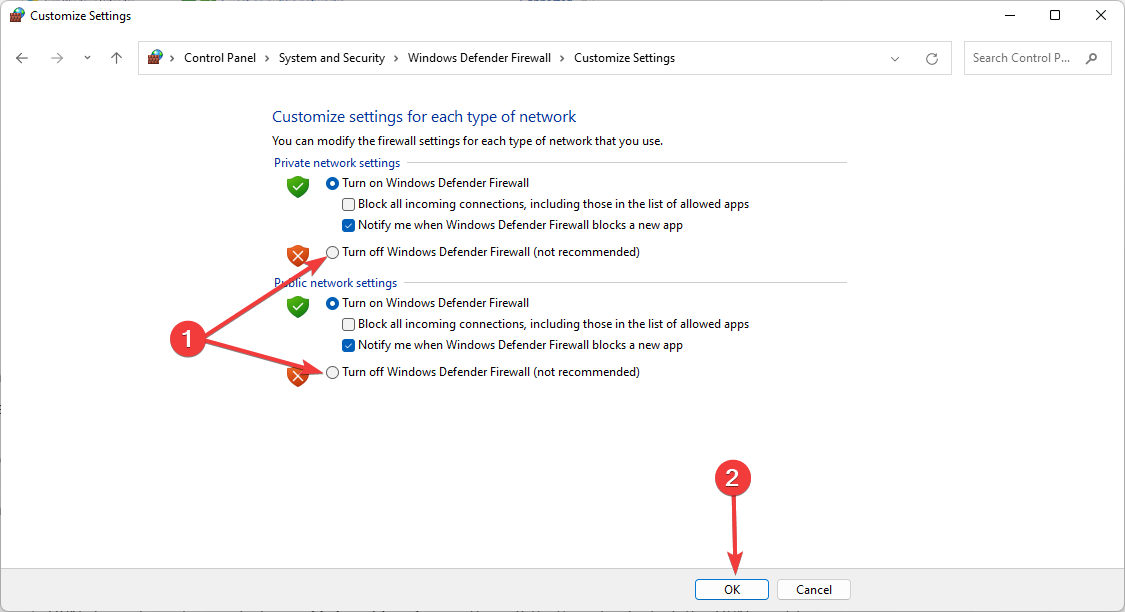Screen dimensions: 1125x612
Task: Click red shield icon in Public settings
Action: 298,375
